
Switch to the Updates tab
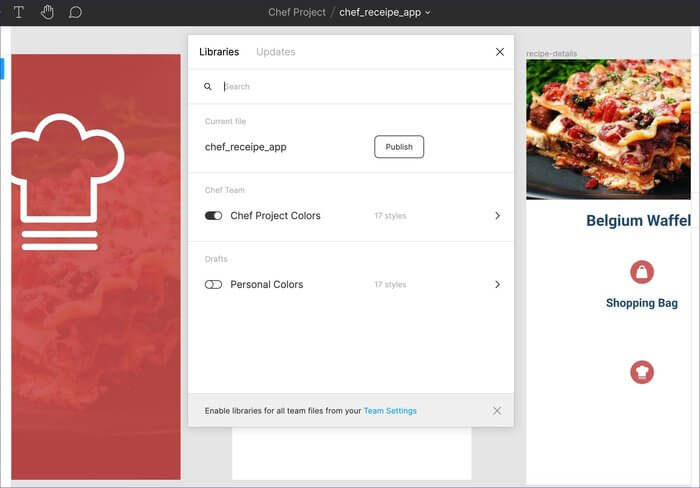[x=275, y=52]
